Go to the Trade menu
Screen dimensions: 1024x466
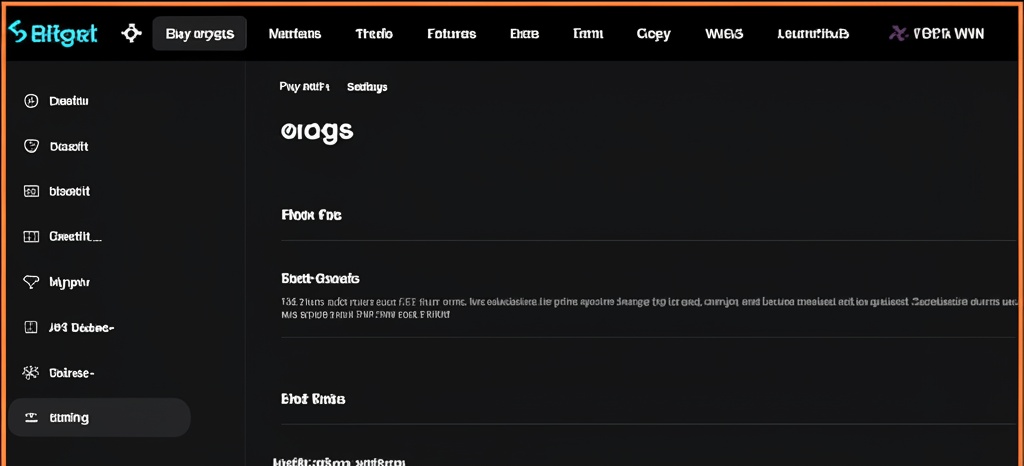374,34
